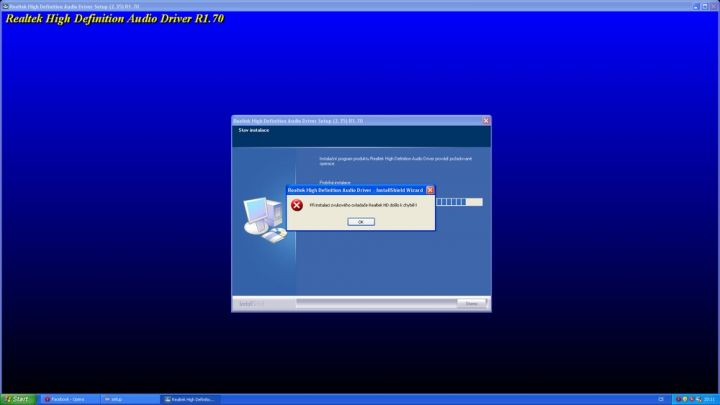Minimize the fullscreen Realtek setup background window
Viewport: 720px width, 405px height.
[x=696, y=6]
